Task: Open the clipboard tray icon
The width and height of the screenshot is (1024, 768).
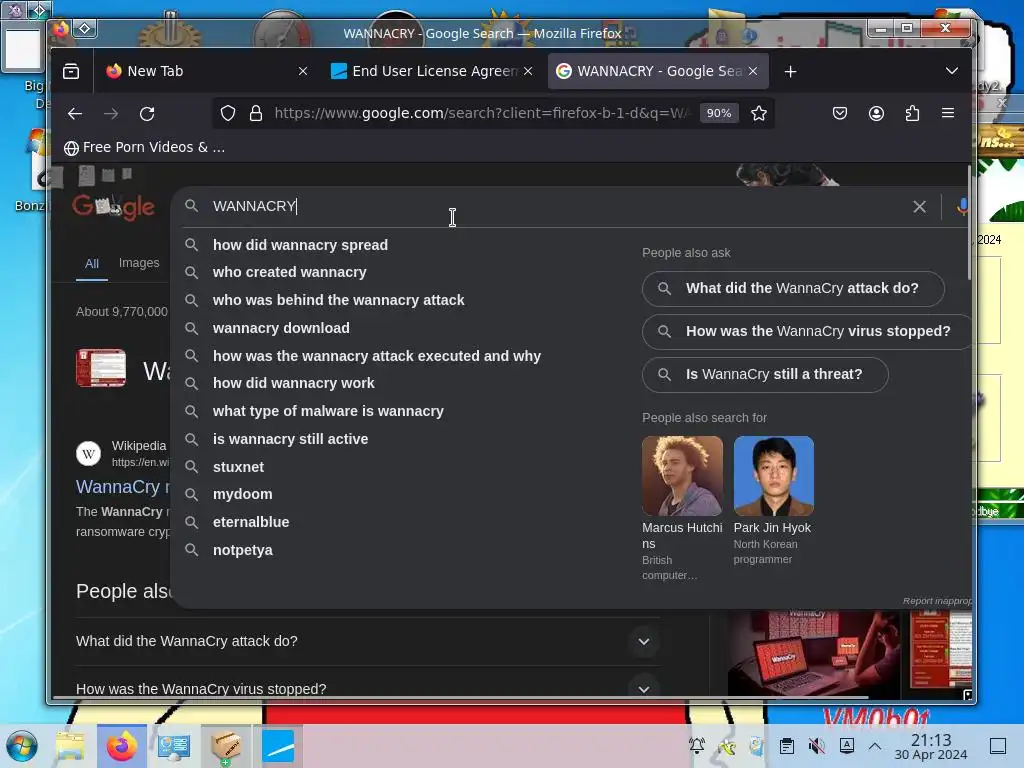Action: 787,746
